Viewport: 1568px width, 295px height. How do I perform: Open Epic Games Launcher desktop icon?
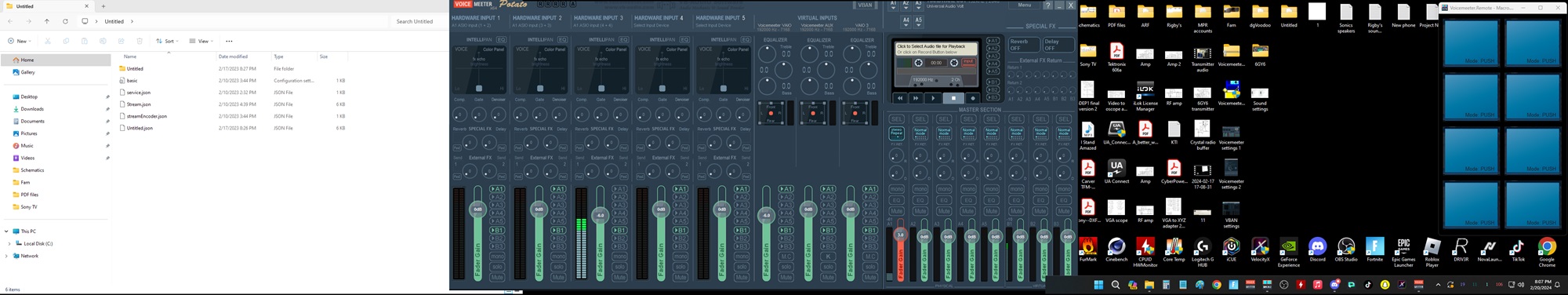click(x=1403, y=253)
